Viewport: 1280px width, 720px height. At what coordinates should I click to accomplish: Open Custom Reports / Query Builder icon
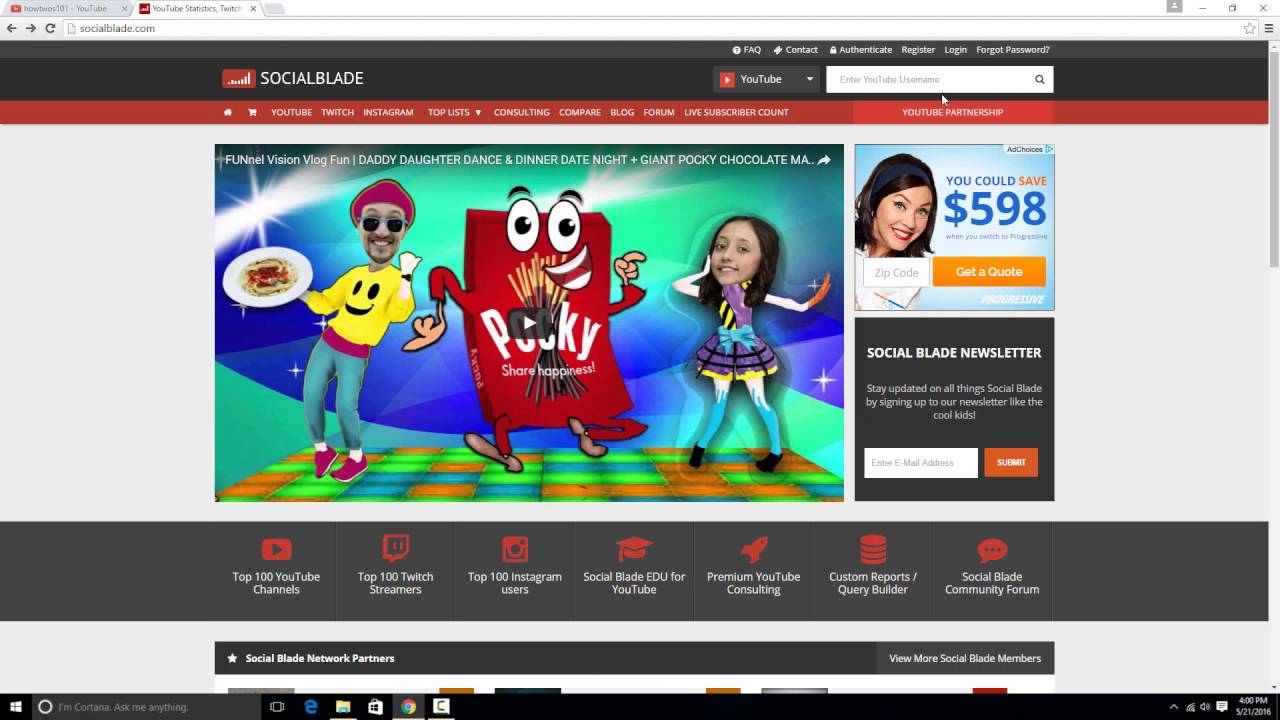pos(873,549)
